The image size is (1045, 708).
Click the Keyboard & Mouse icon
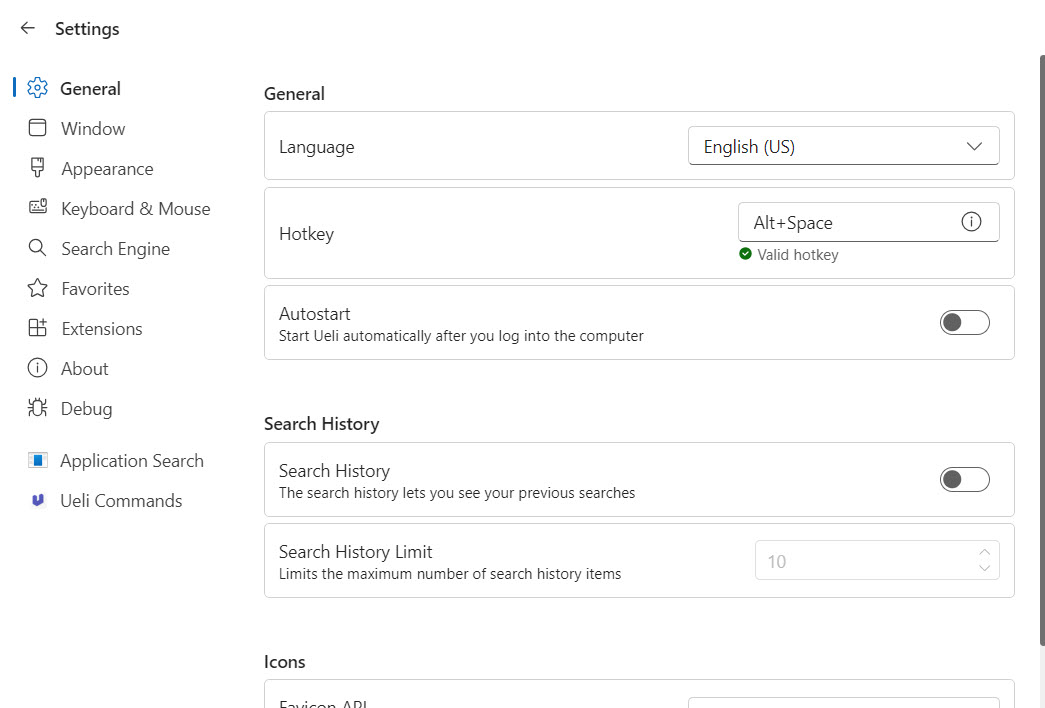click(x=37, y=207)
